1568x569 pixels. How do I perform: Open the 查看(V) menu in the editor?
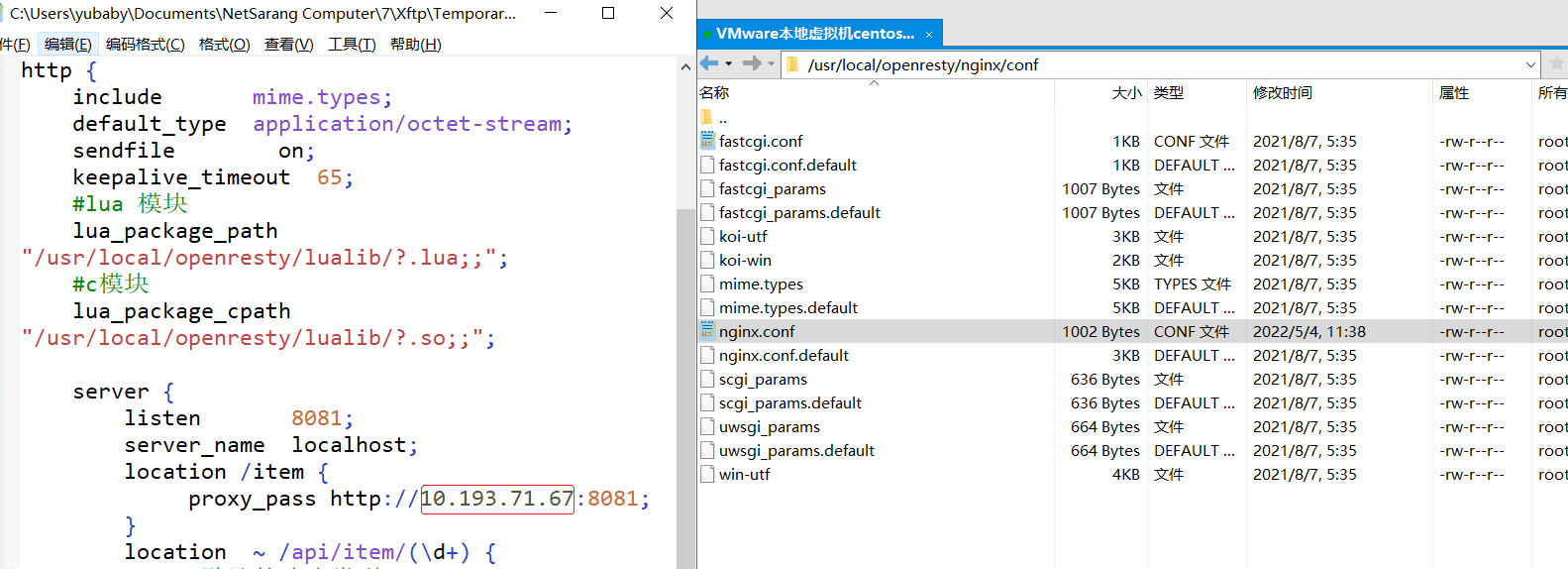(289, 44)
